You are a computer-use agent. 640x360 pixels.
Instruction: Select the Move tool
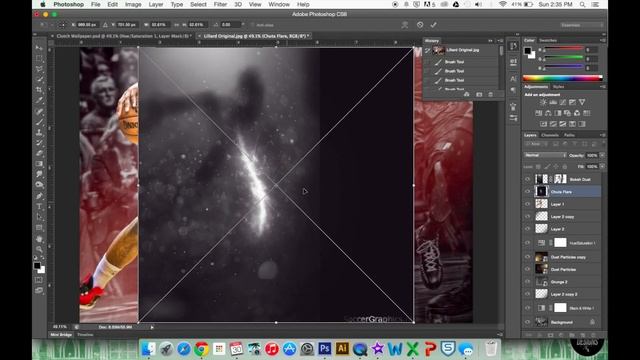tap(39, 48)
